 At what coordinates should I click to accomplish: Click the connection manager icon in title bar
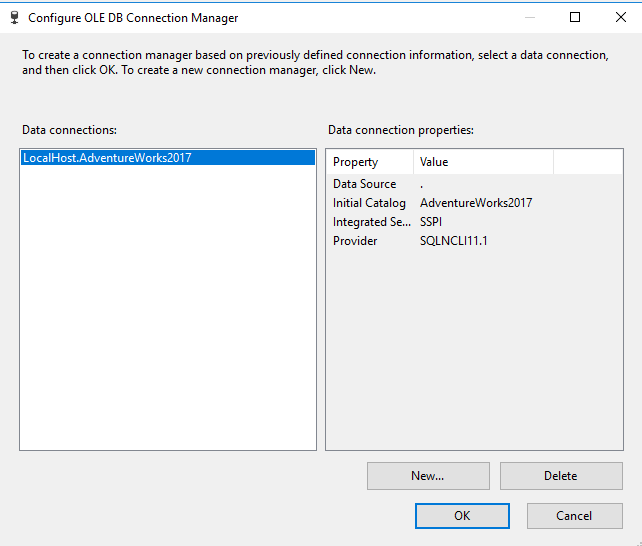pos(14,17)
